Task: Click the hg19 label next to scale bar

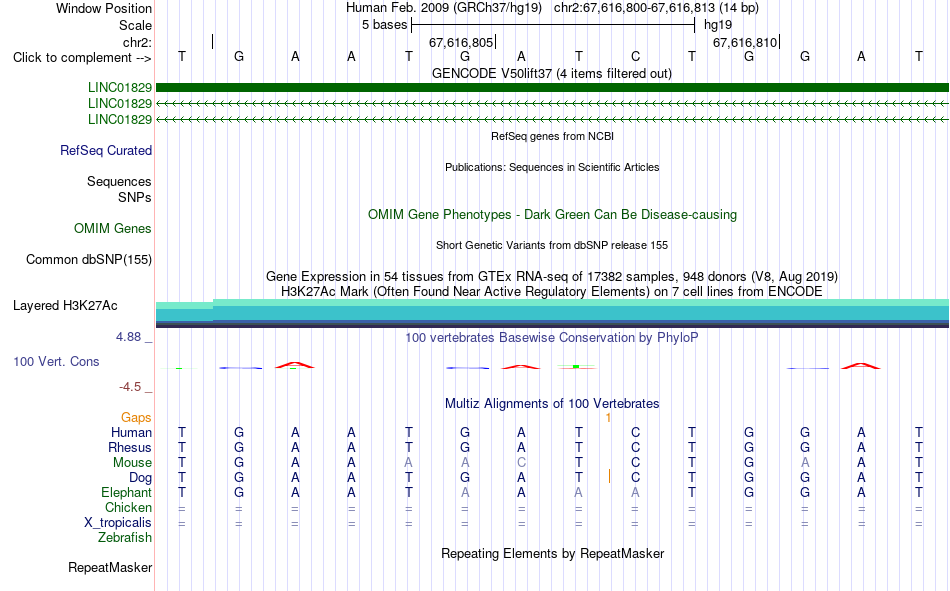Action: (x=718, y=25)
